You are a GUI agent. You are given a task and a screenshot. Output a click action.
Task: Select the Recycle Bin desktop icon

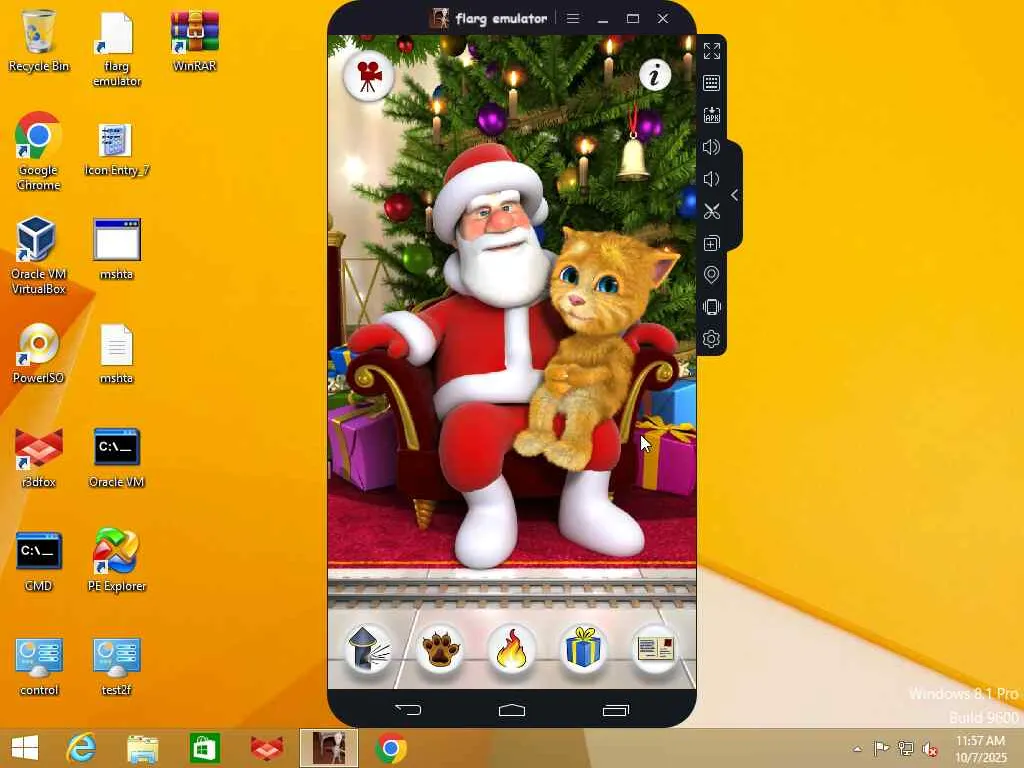pos(39,40)
